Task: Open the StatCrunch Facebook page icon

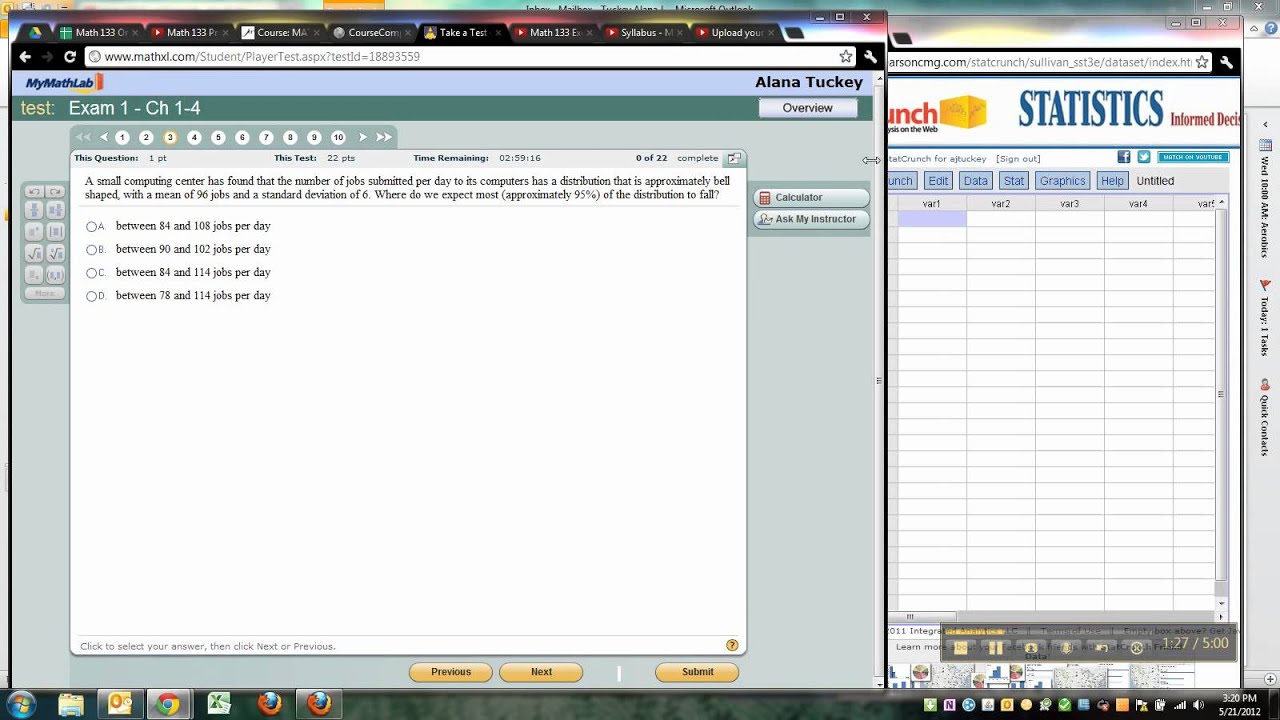Action: tap(1124, 157)
